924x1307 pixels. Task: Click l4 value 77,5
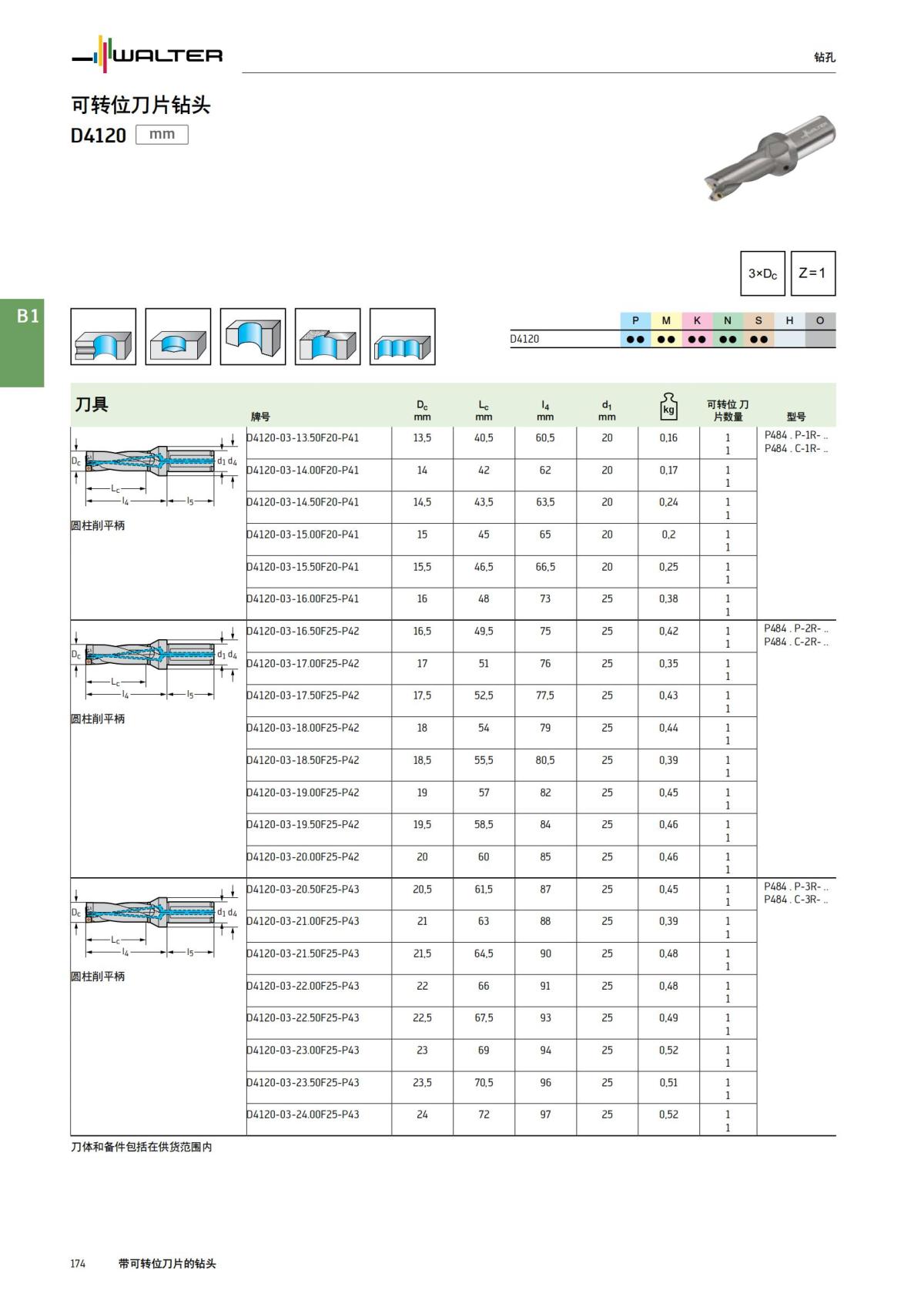[545, 695]
